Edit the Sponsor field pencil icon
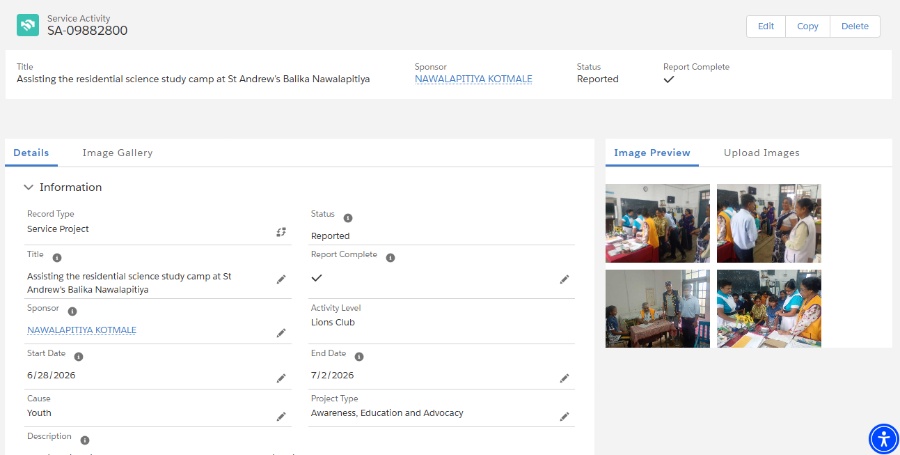 coord(281,333)
